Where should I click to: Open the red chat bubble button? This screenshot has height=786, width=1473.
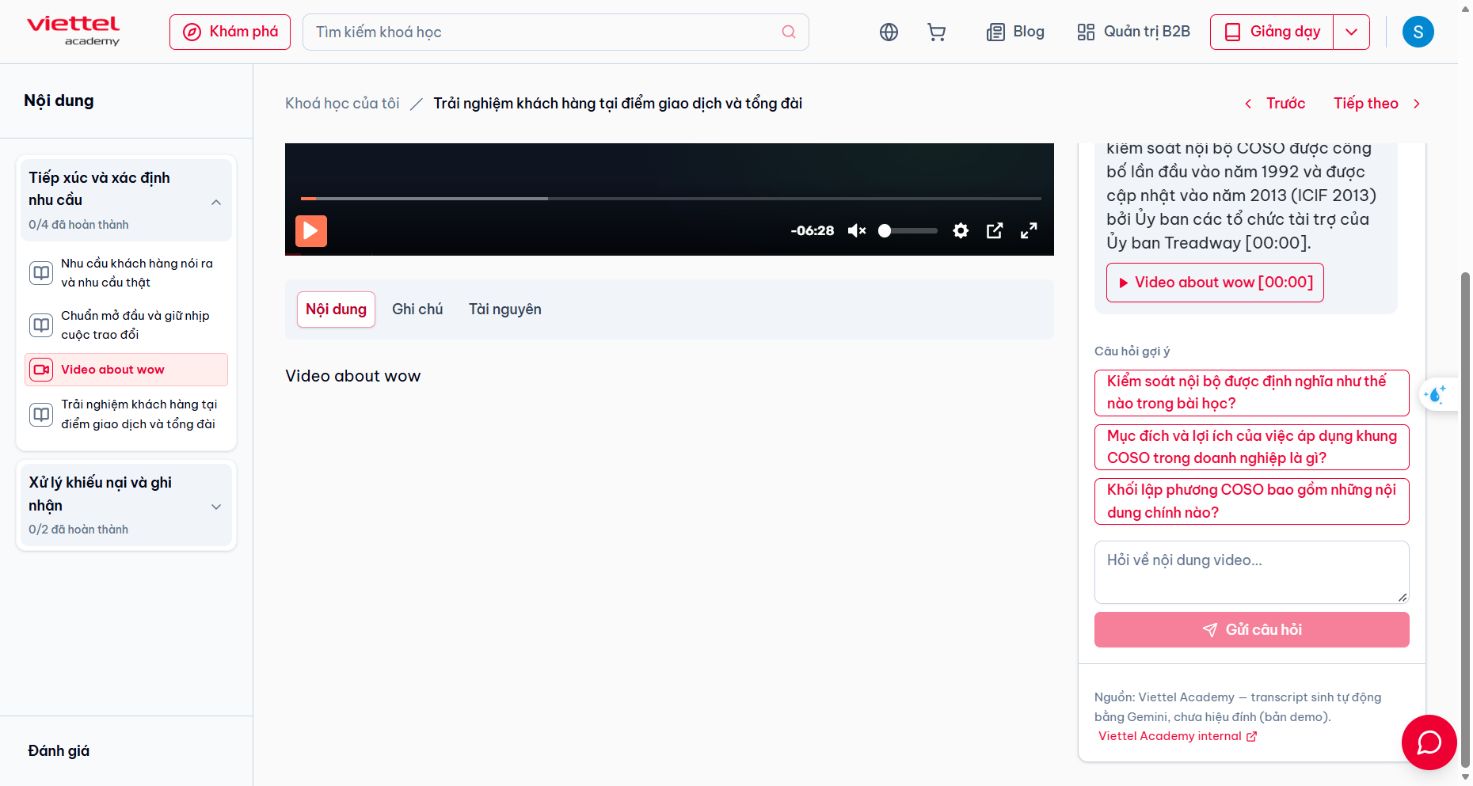1429,742
